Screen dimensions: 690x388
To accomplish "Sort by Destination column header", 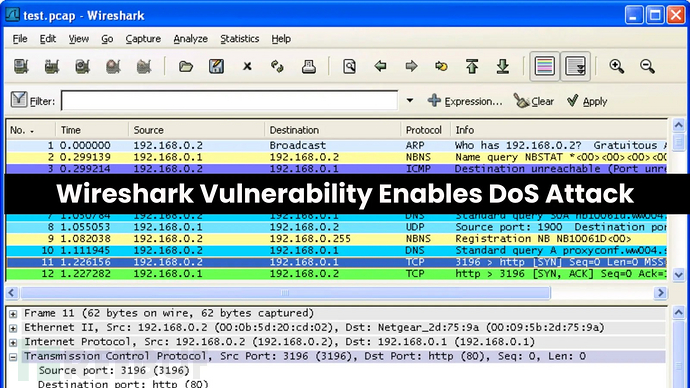I will click(332, 130).
